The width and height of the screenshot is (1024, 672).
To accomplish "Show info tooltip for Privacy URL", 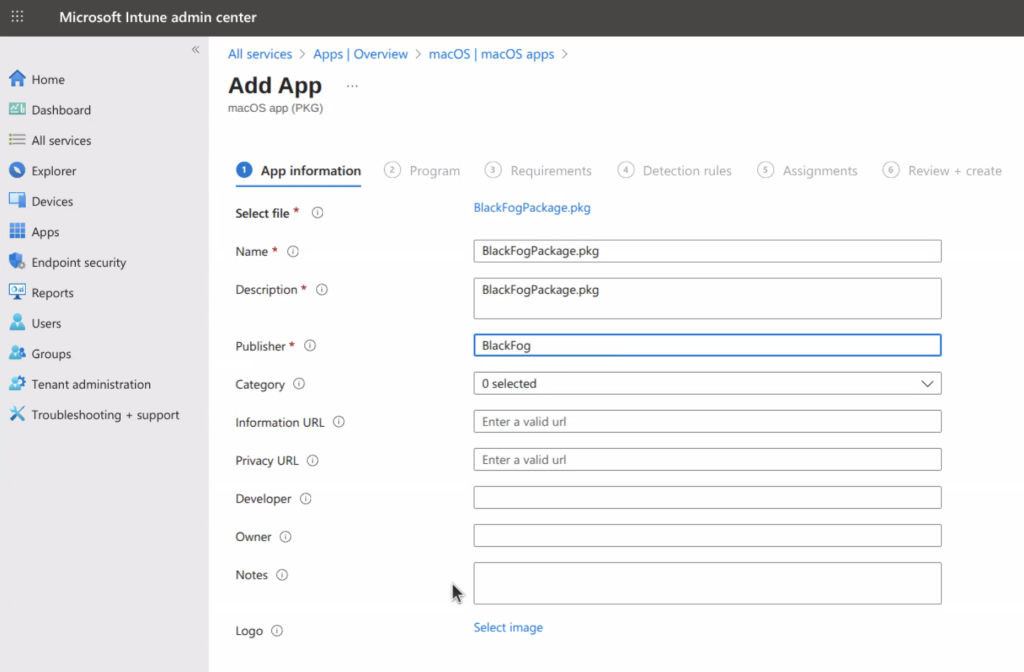I will (313, 460).
